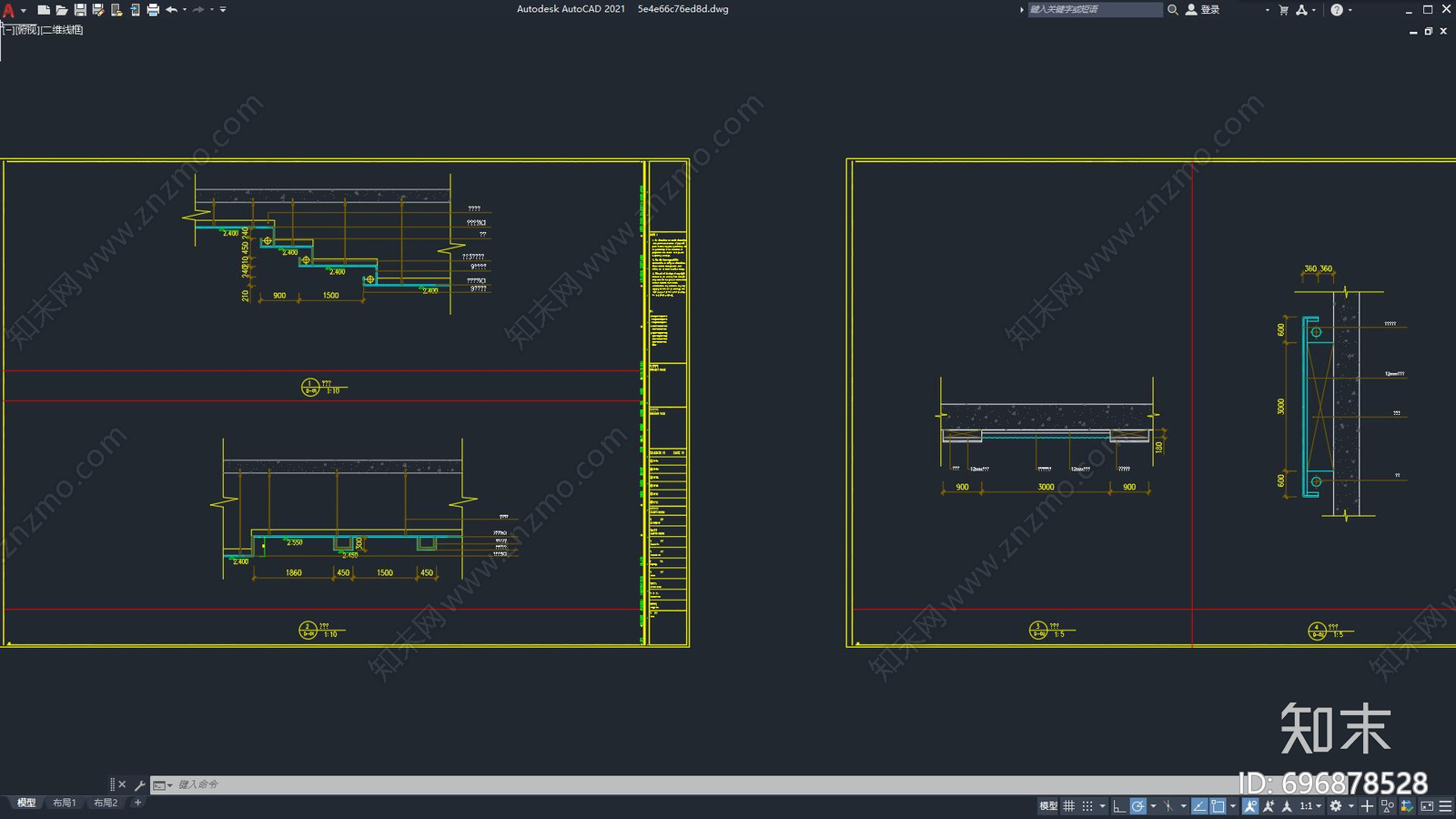This screenshot has width=1456, height=819.
Task: Click the graphics performance status icon
Action: 1407,806
